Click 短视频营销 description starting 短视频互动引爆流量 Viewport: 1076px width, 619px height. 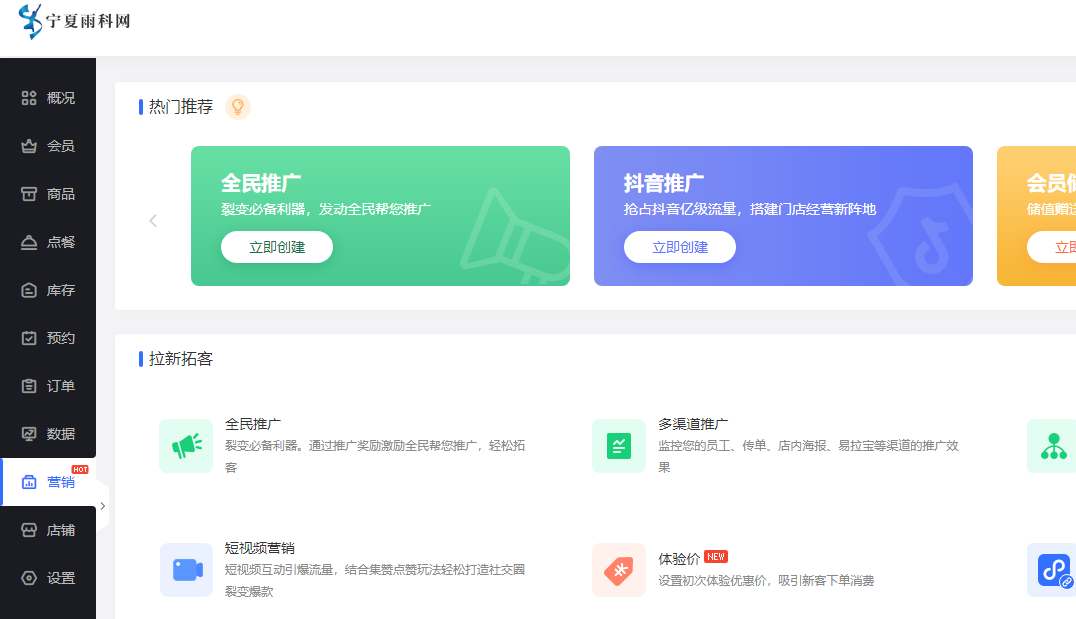point(375,581)
